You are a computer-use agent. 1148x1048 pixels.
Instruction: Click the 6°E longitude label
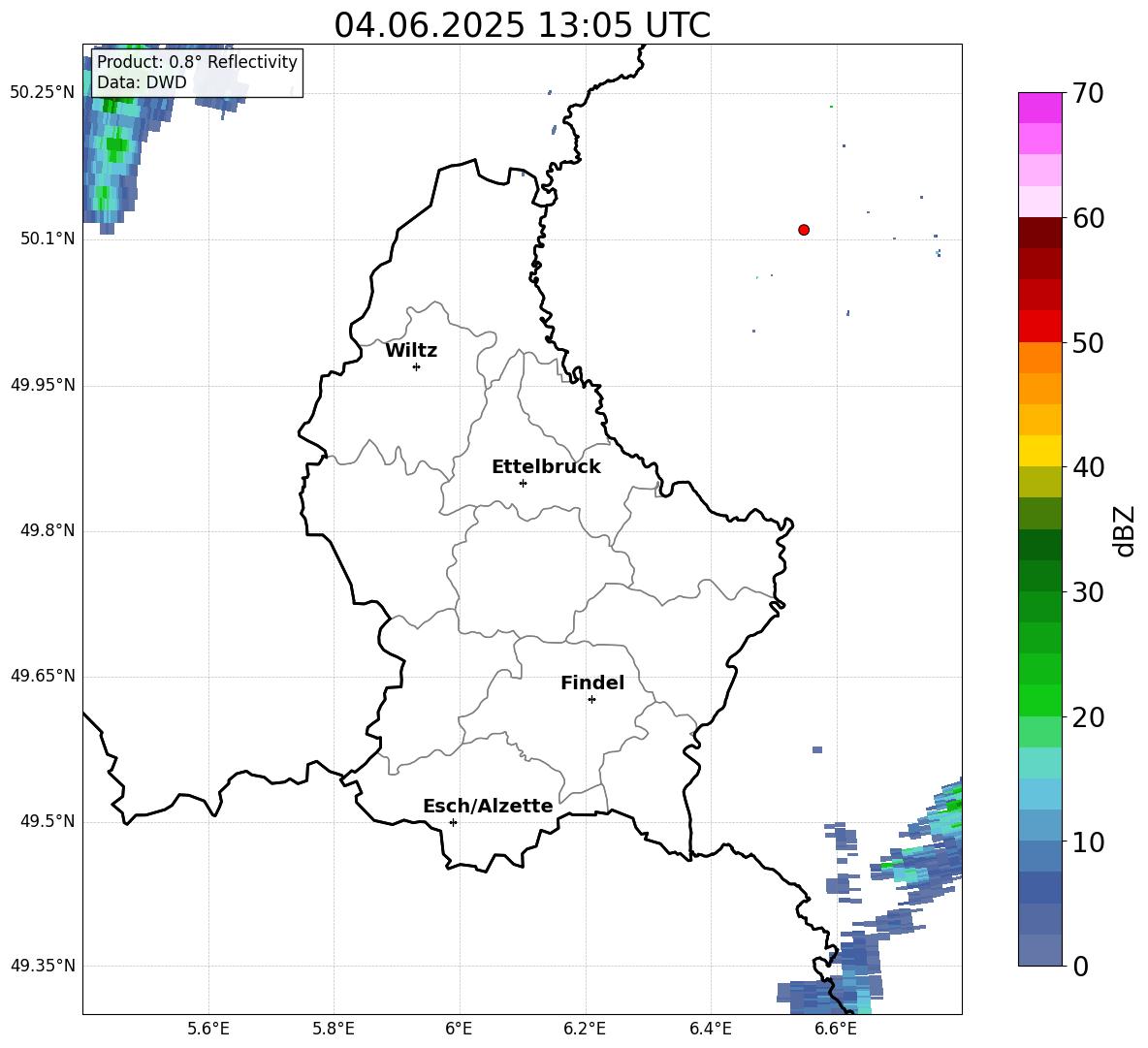coord(459,1029)
